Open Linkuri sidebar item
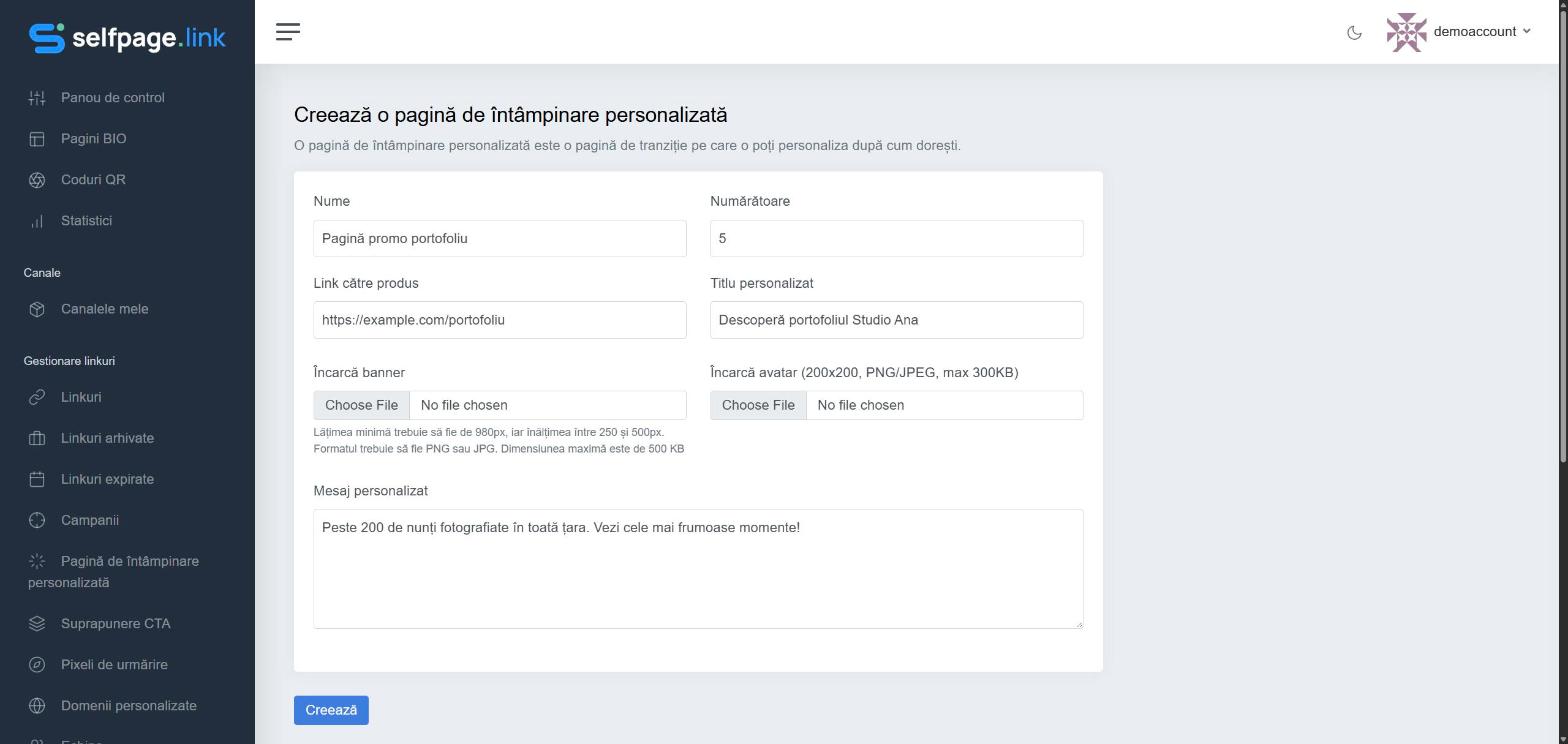This screenshot has height=744, width=1568. [81, 397]
